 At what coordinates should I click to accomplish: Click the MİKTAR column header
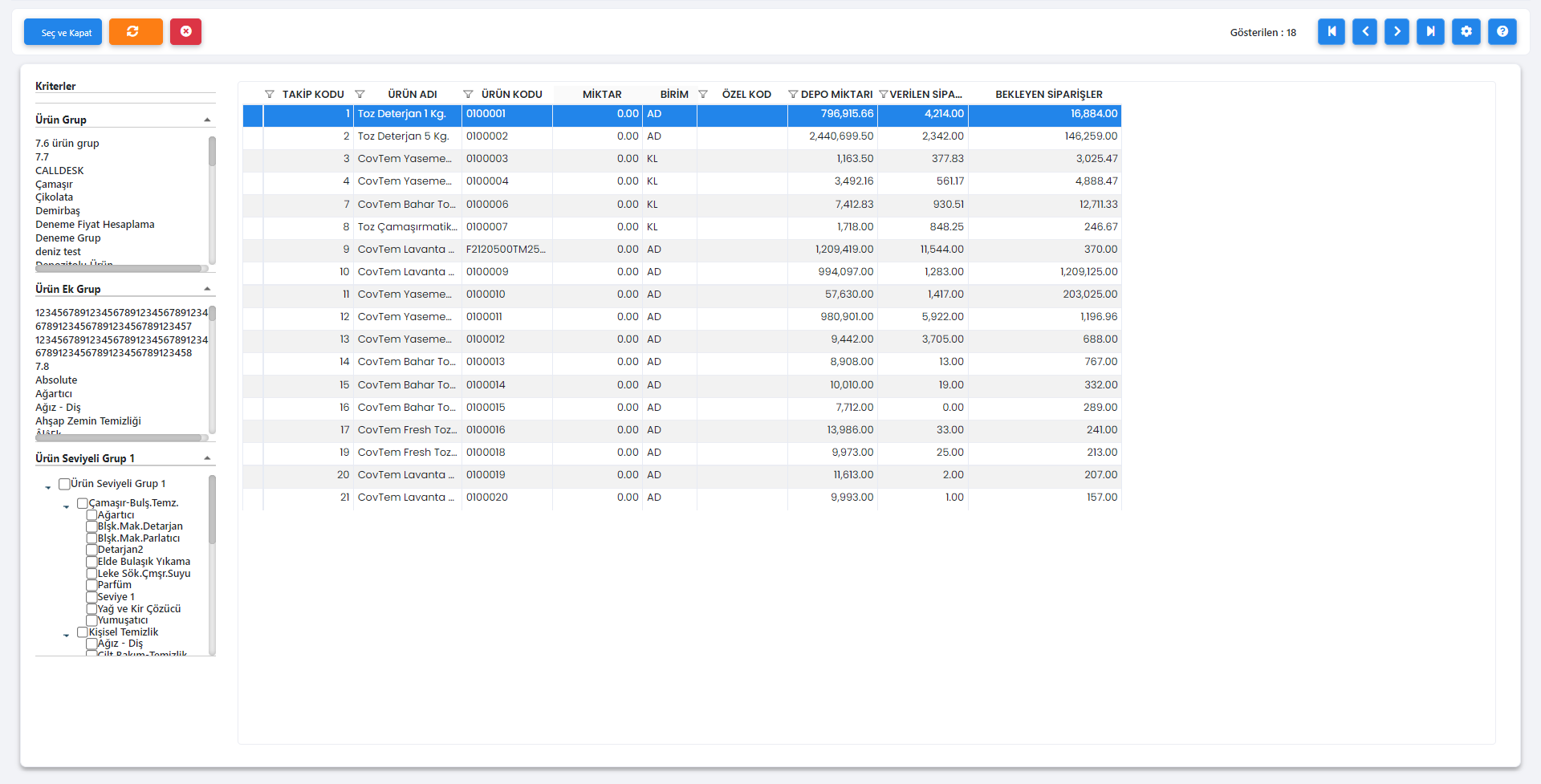(601, 95)
